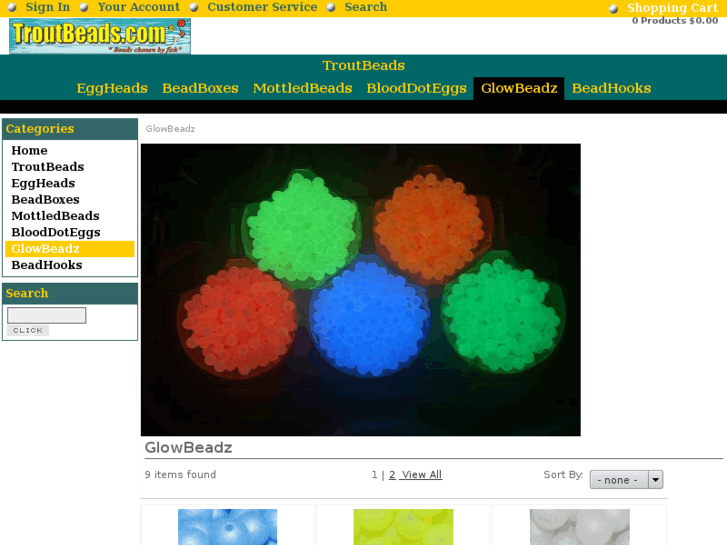Select the active GlowBeadz tab
The image size is (727, 545).
519,88
